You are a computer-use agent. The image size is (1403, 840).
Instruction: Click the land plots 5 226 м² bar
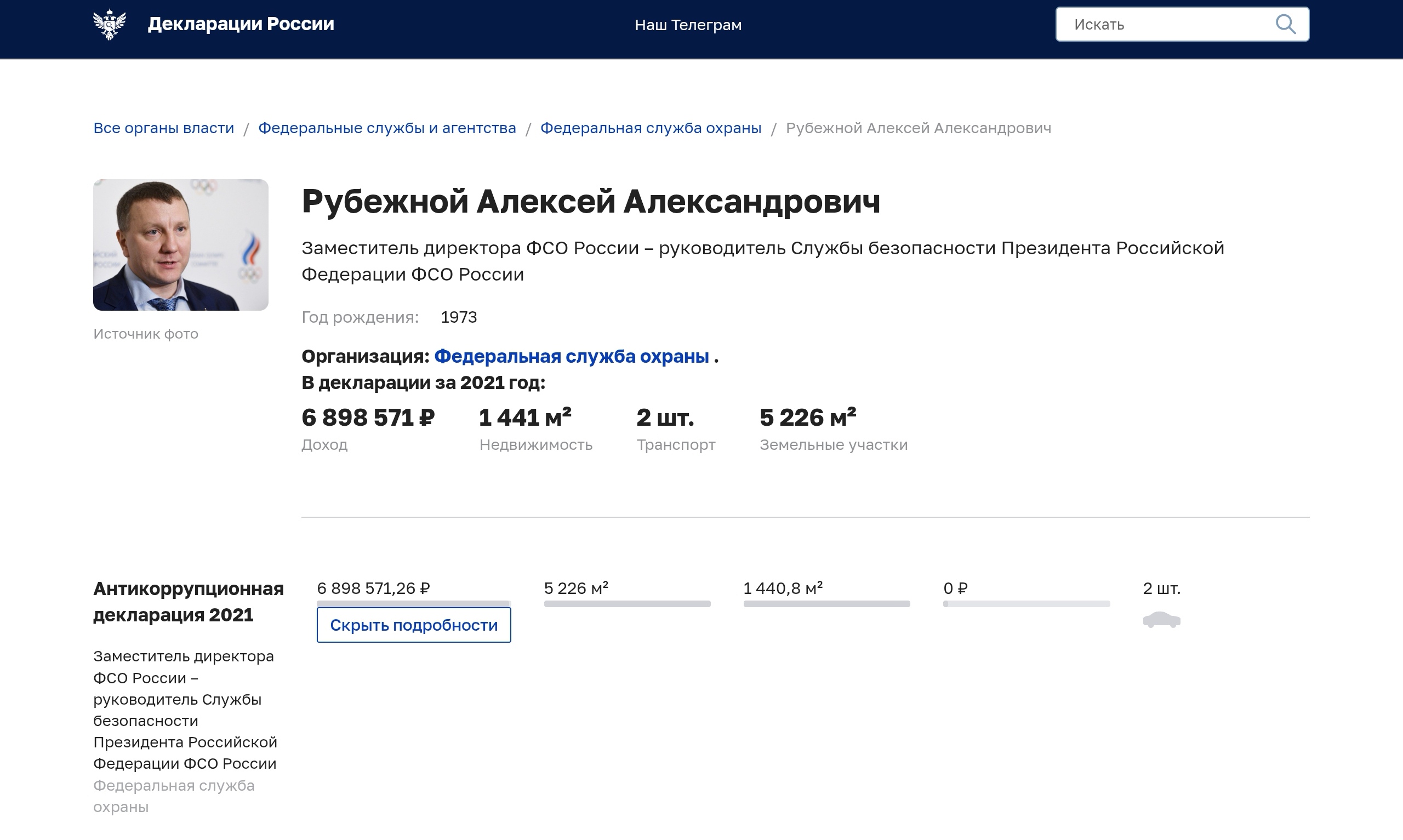tap(627, 604)
